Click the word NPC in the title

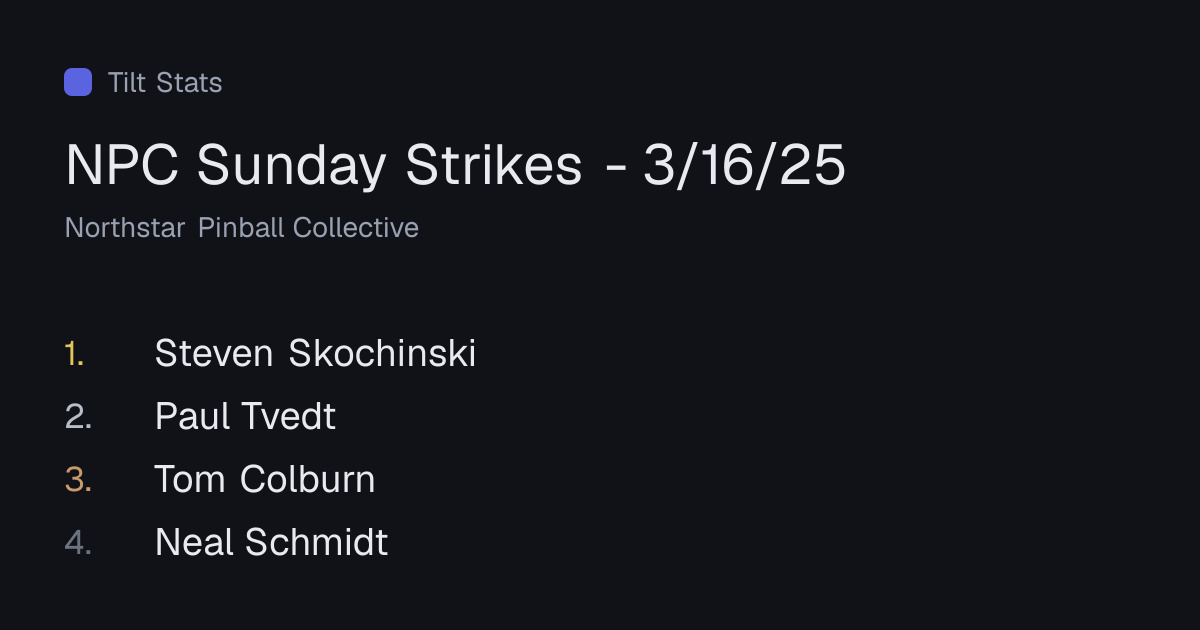[123, 165]
